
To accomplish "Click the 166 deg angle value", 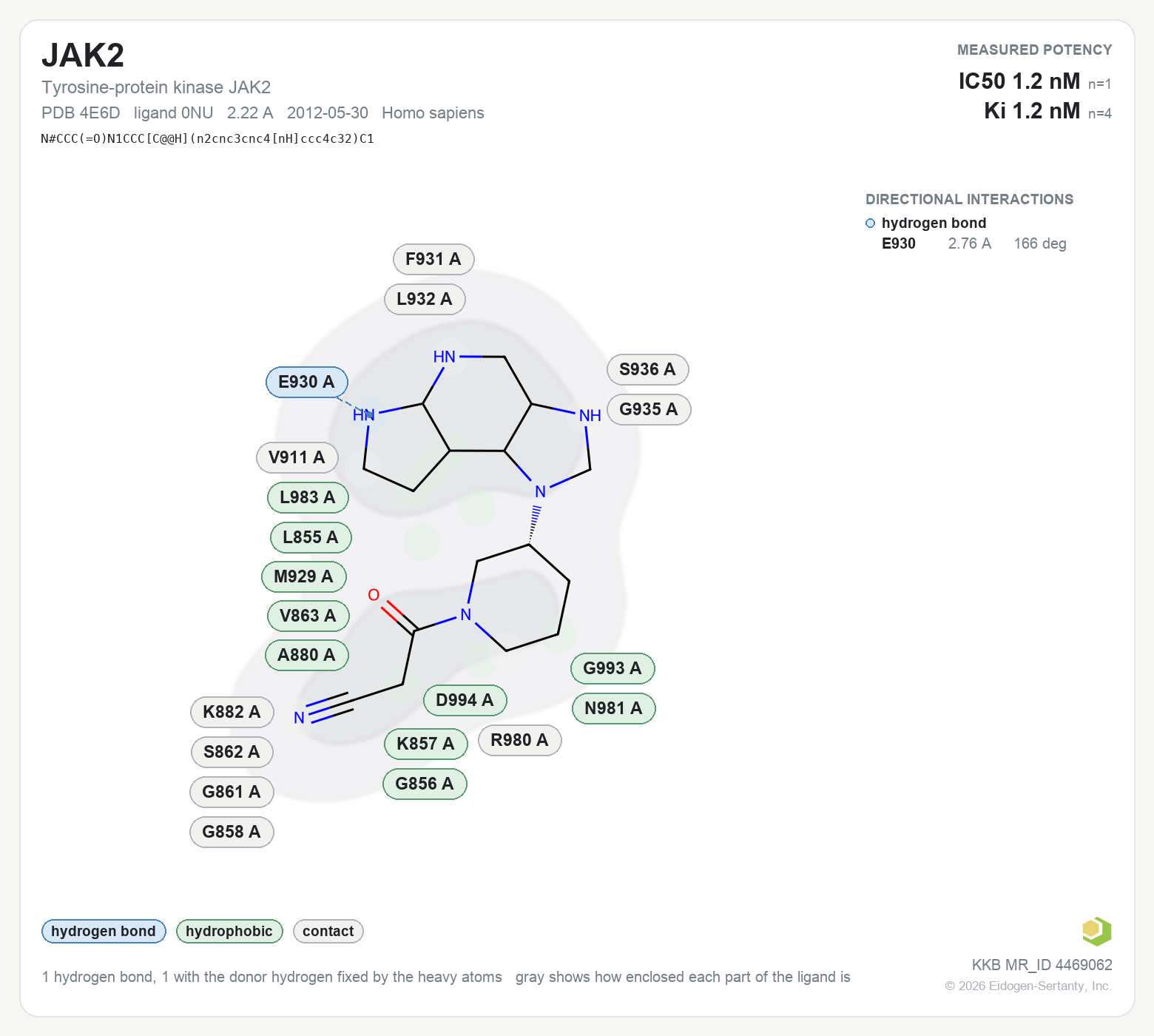I will [x=1040, y=243].
